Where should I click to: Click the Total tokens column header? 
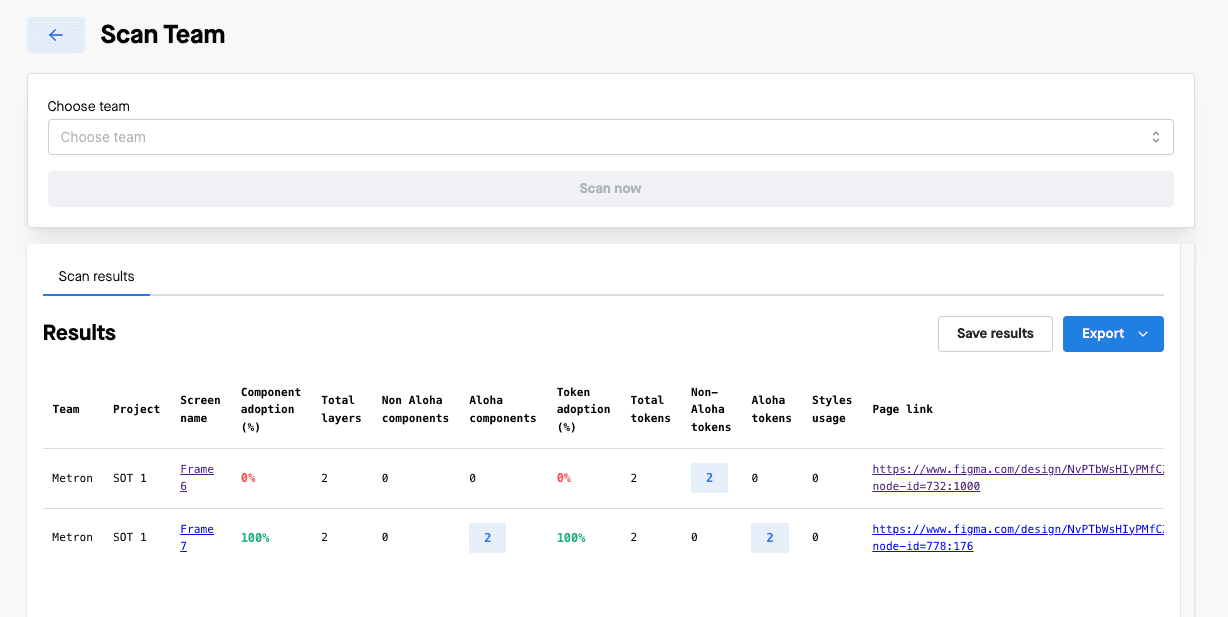point(650,409)
